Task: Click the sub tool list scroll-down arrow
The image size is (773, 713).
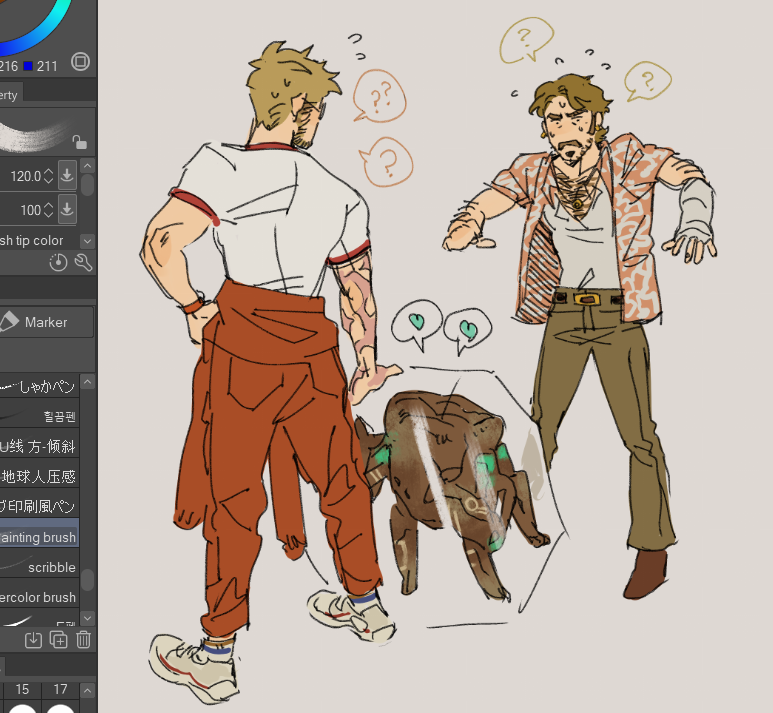Action: tap(87, 618)
